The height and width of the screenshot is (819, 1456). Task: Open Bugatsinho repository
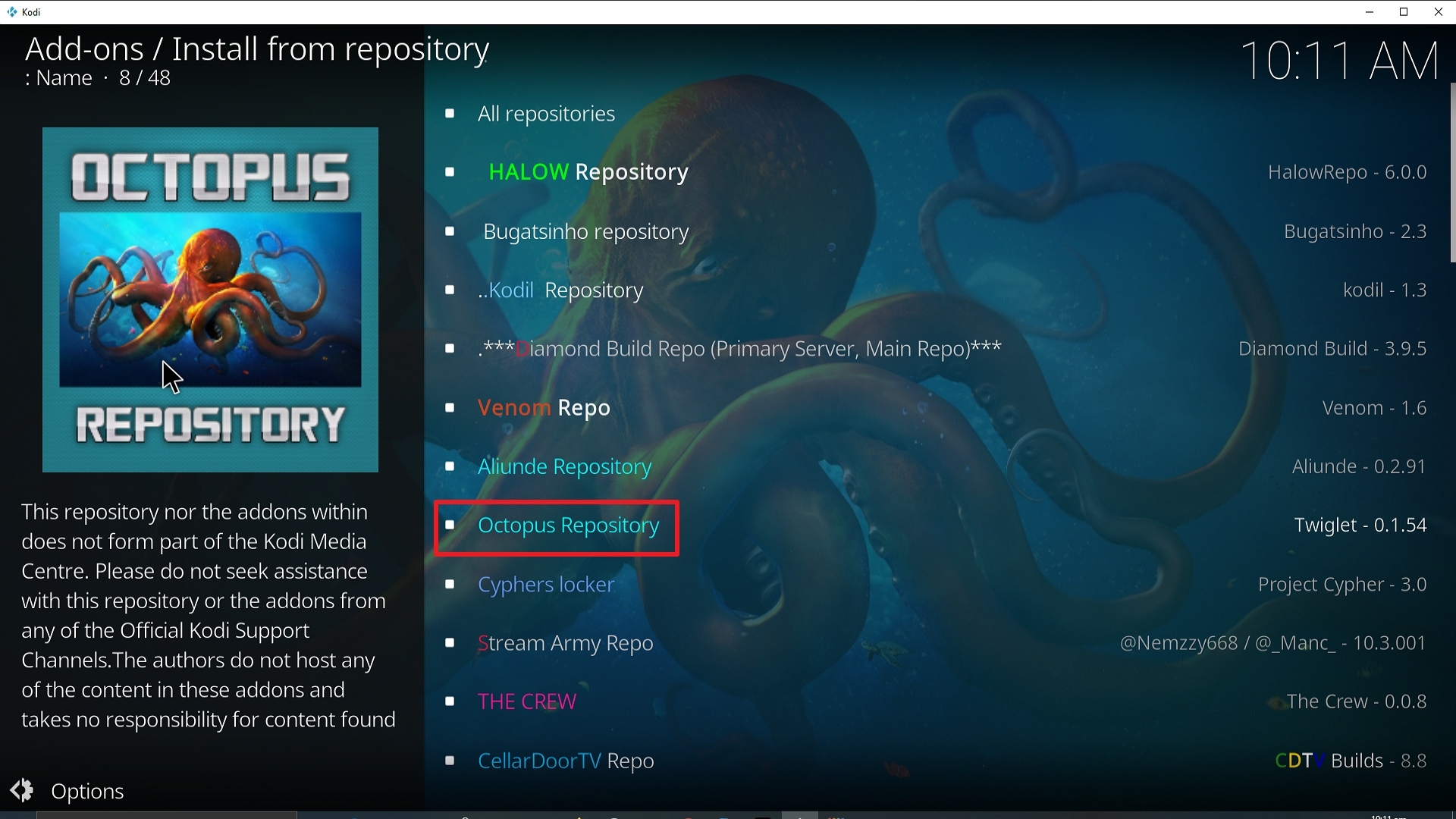(x=585, y=231)
